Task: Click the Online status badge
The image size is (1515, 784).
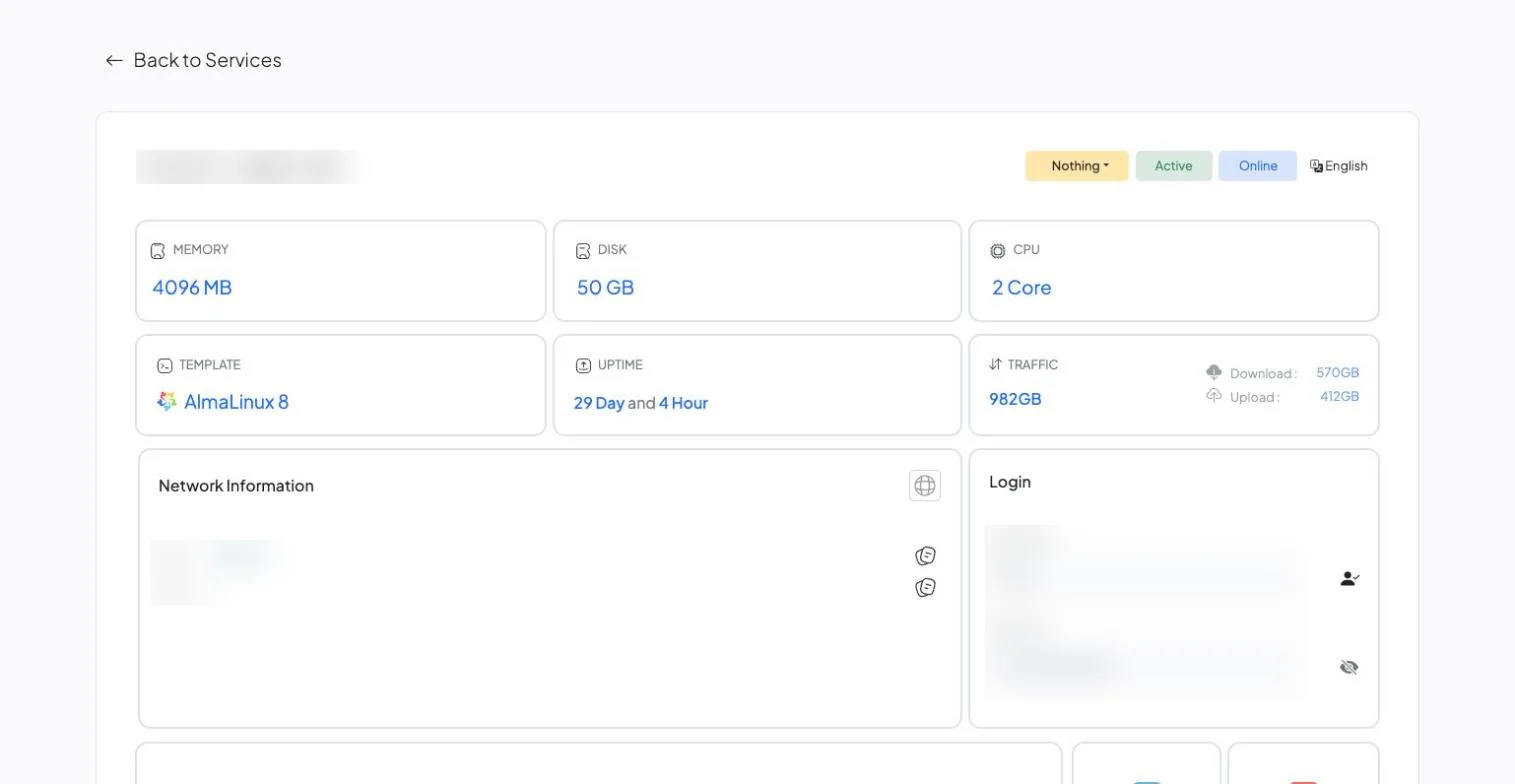Action: pyautogui.click(x=1258, y=166)
